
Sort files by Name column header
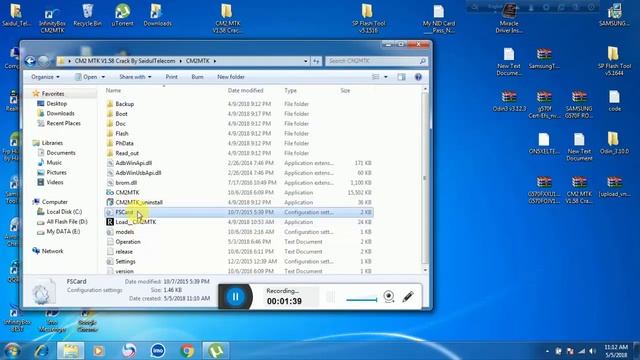[113, 90]
